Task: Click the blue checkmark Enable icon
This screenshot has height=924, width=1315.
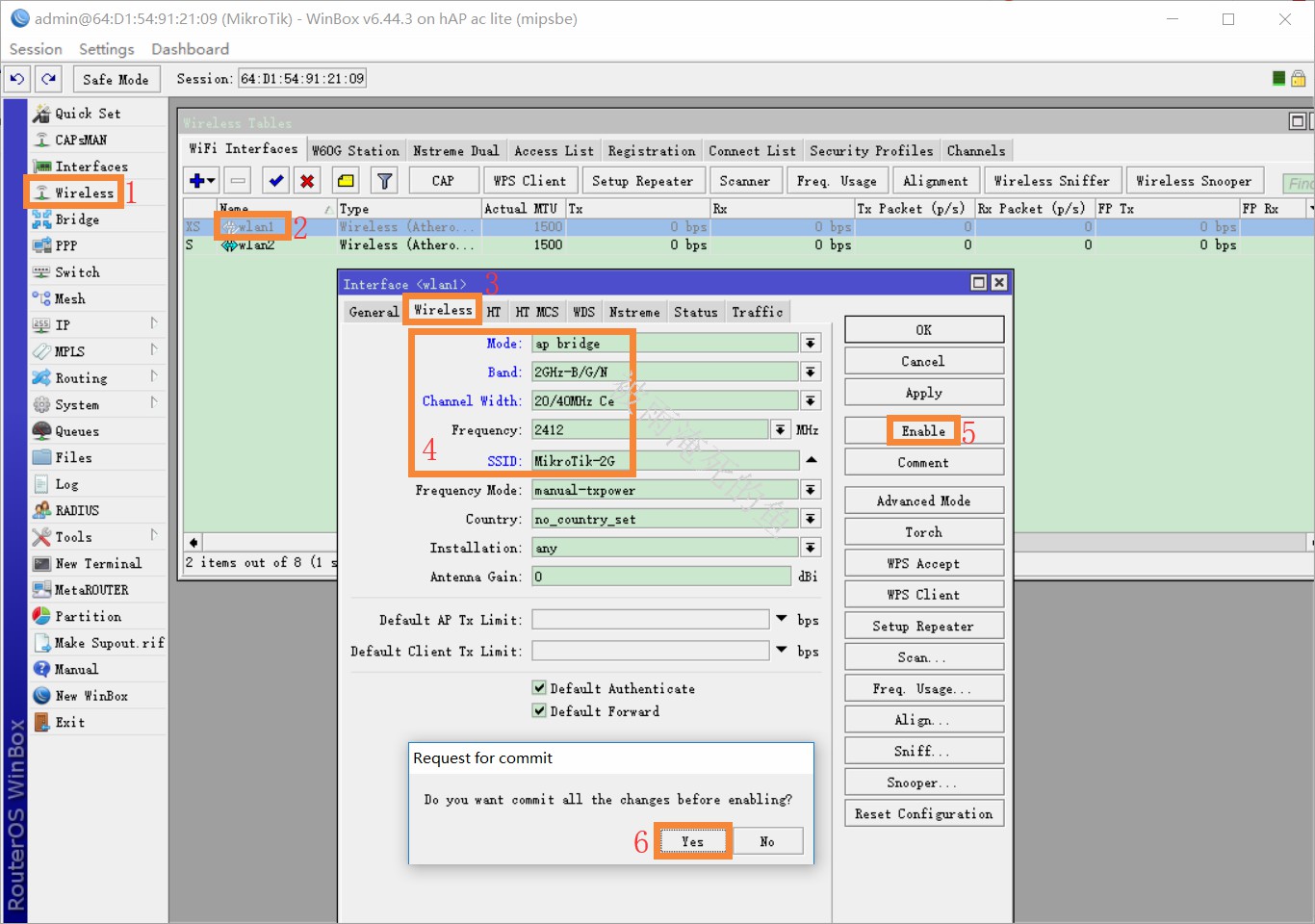Action: [x=276, y=181]
